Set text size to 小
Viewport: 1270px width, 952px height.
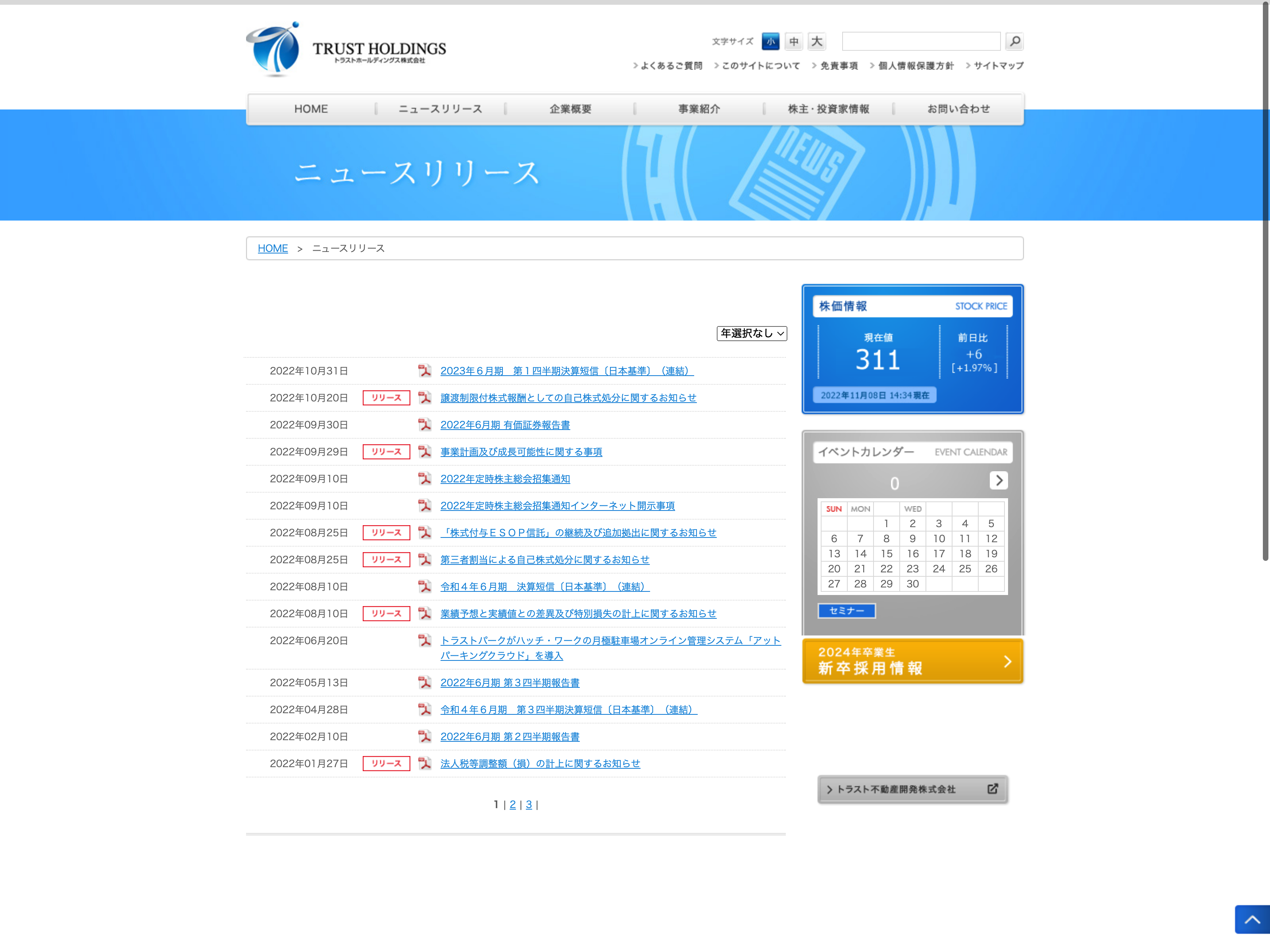(770, 41)
